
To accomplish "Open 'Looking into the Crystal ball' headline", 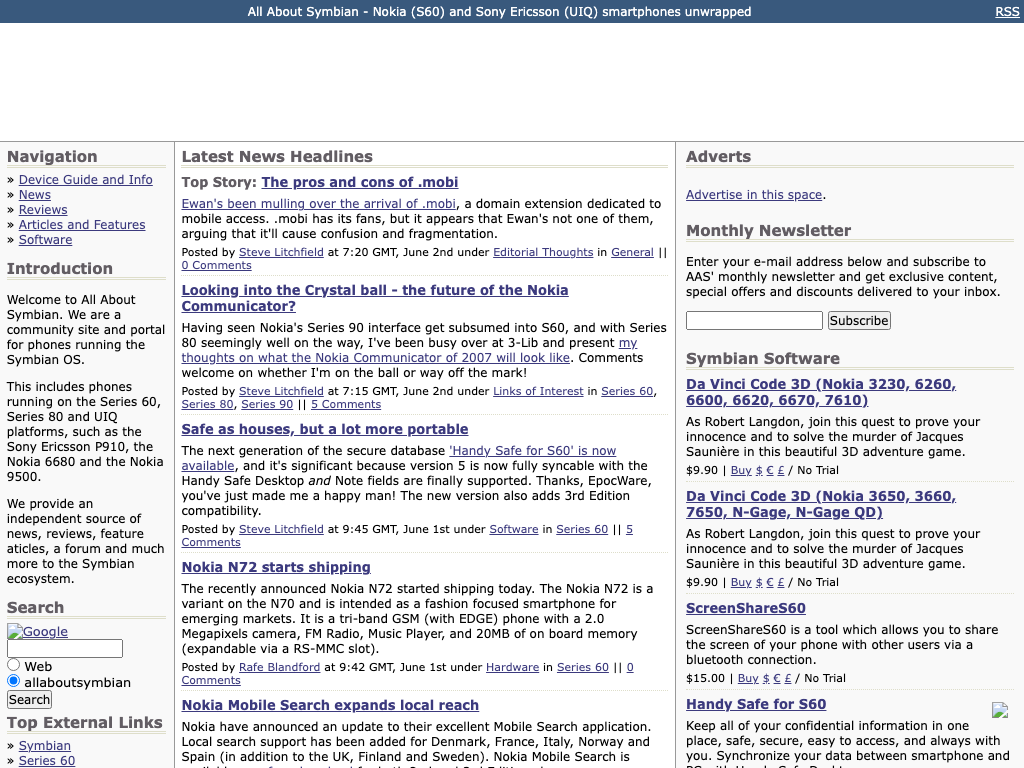I will pyautogui.click(x=375, y=298).
